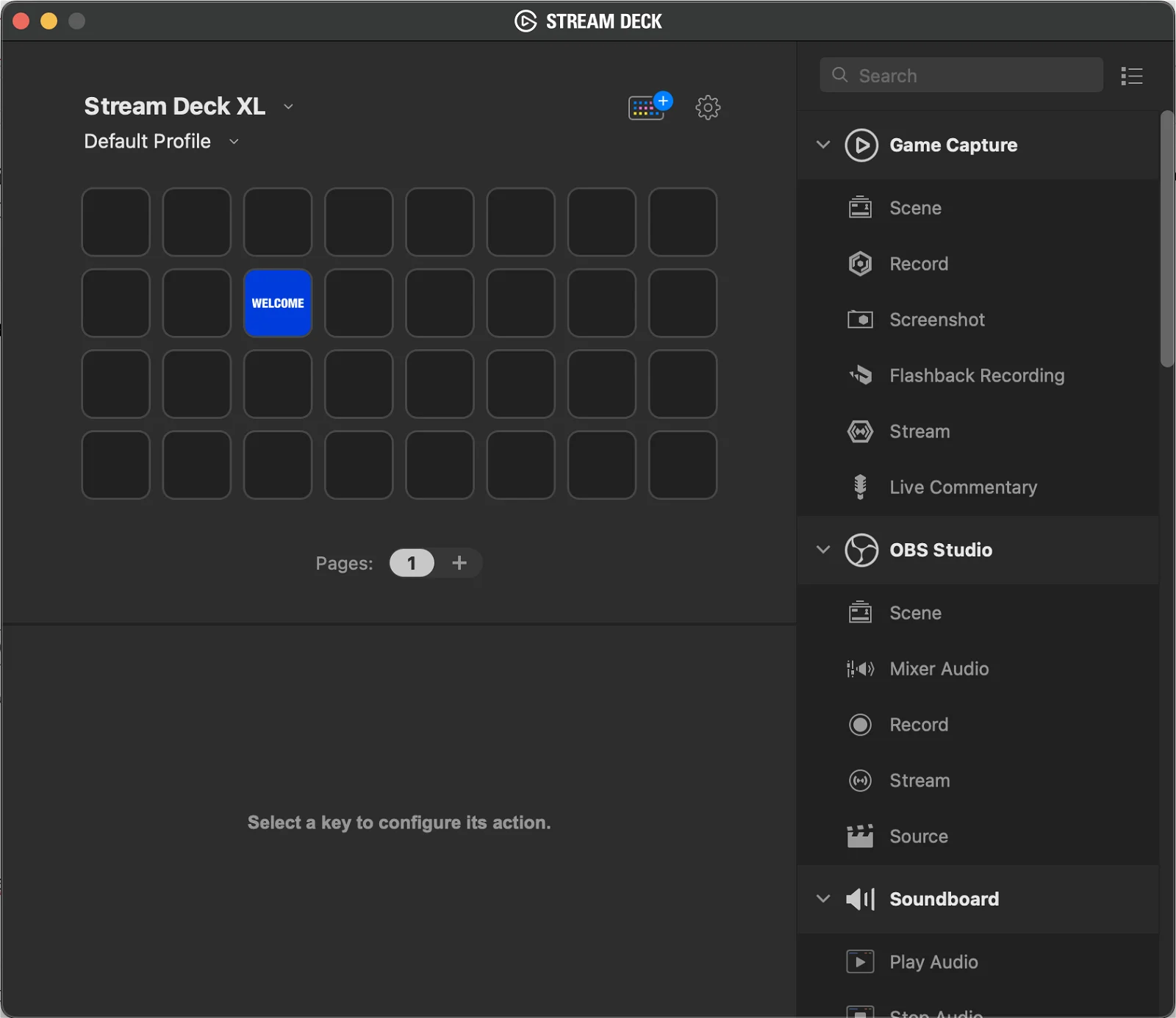Viewport: 1176px width, 1018px height.
Task: Select the OBS Studio Scene icon
Action: (x=861, y=613)
